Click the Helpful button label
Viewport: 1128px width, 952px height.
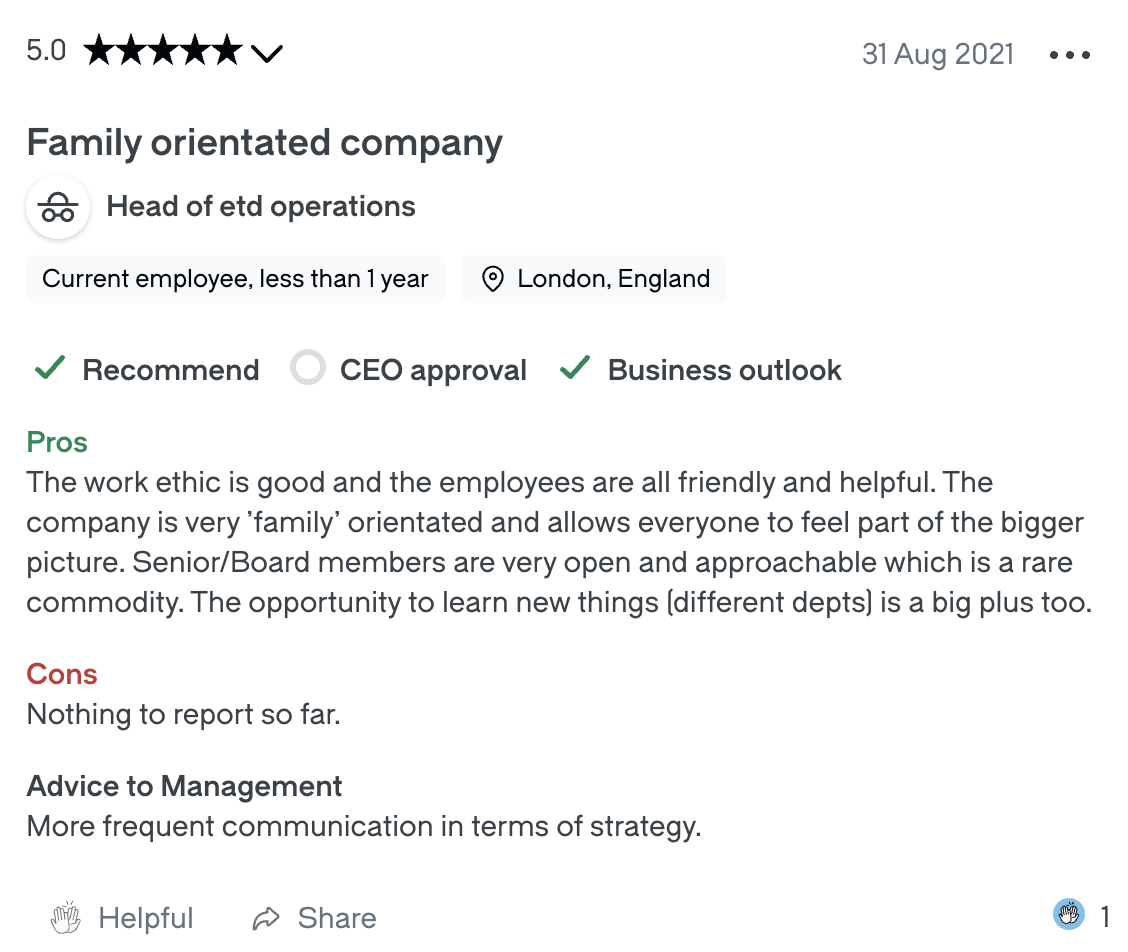(x=146, y=918)
